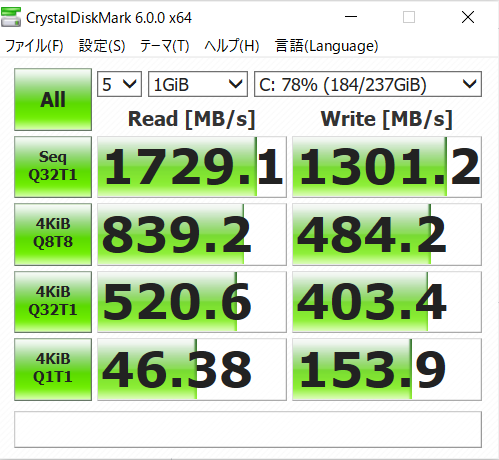This screenshot has width=499, height=460.
Task: Expand the 1GiB test size dropdown
Action: [198, 84]
